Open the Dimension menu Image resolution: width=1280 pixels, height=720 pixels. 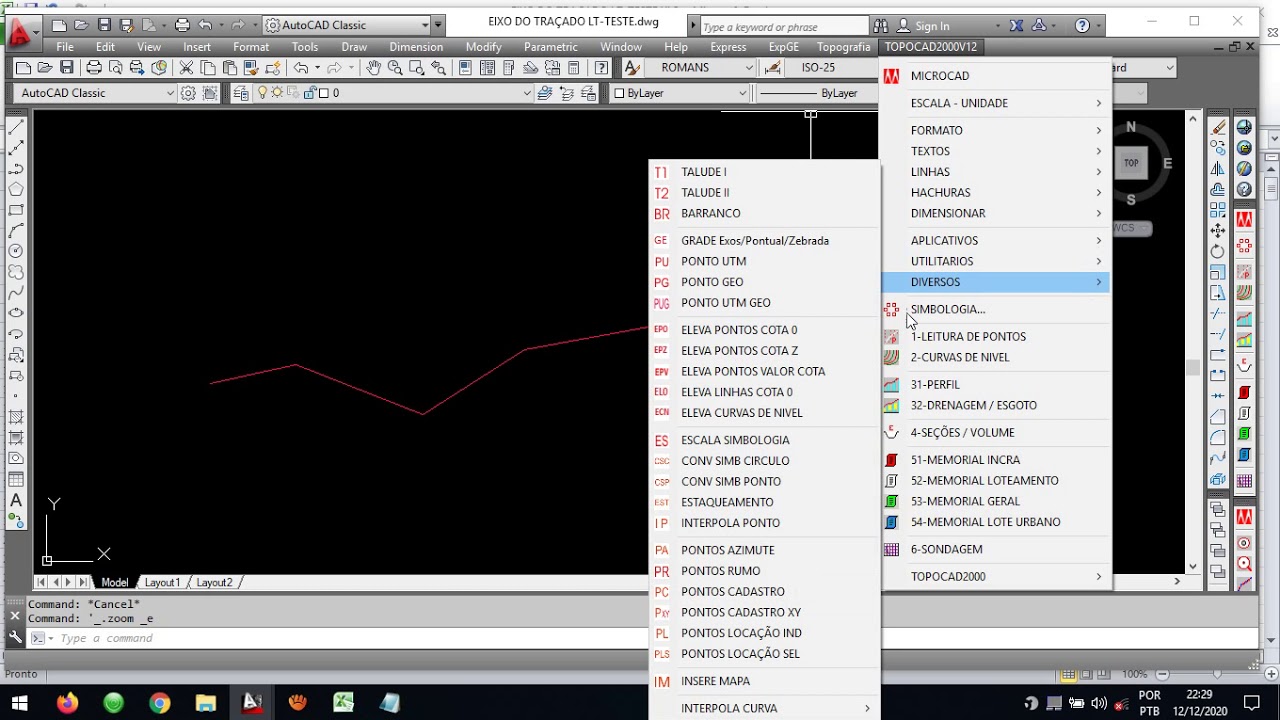[416, 47]
